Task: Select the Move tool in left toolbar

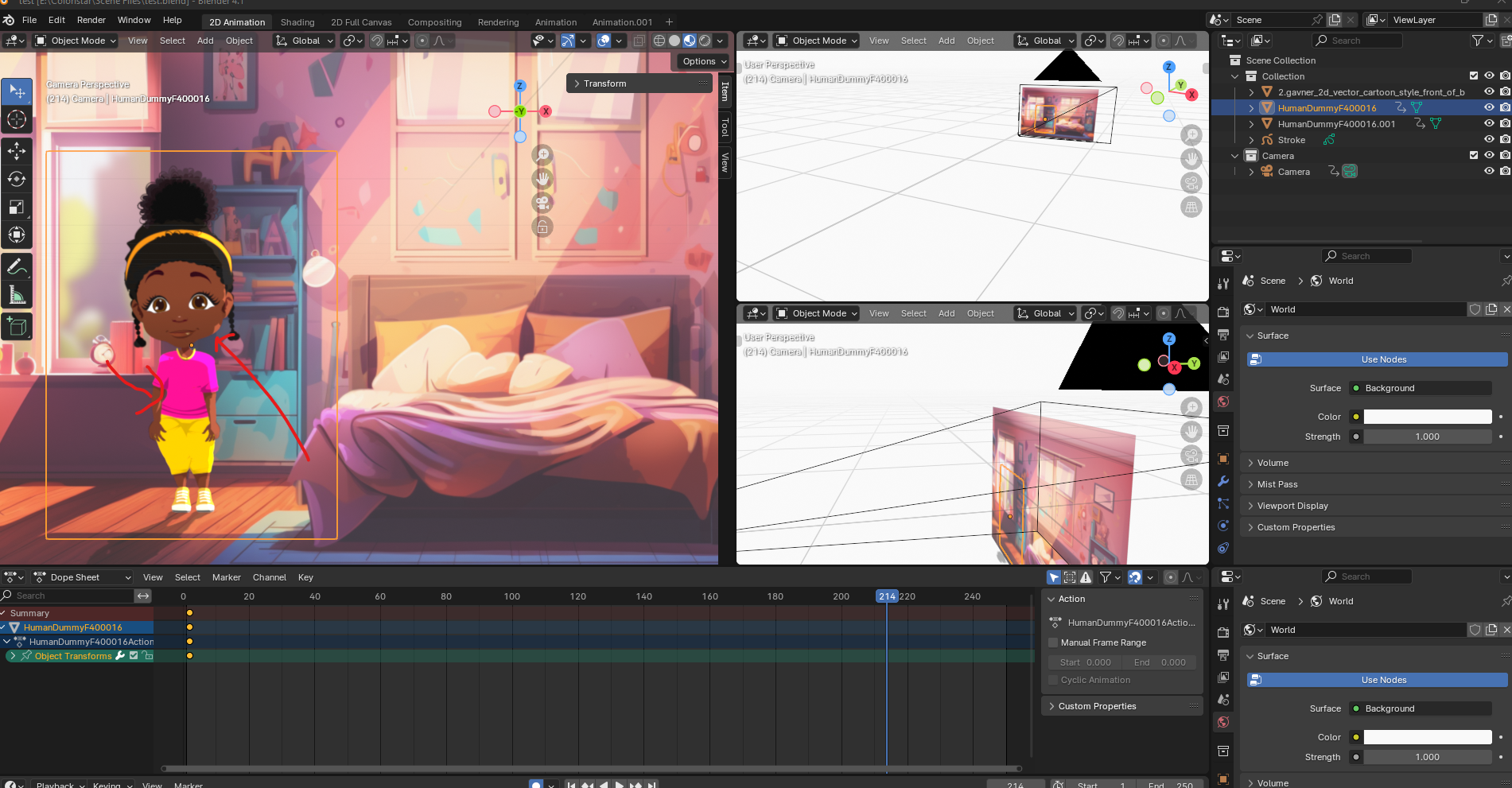Action: (17, 150)
